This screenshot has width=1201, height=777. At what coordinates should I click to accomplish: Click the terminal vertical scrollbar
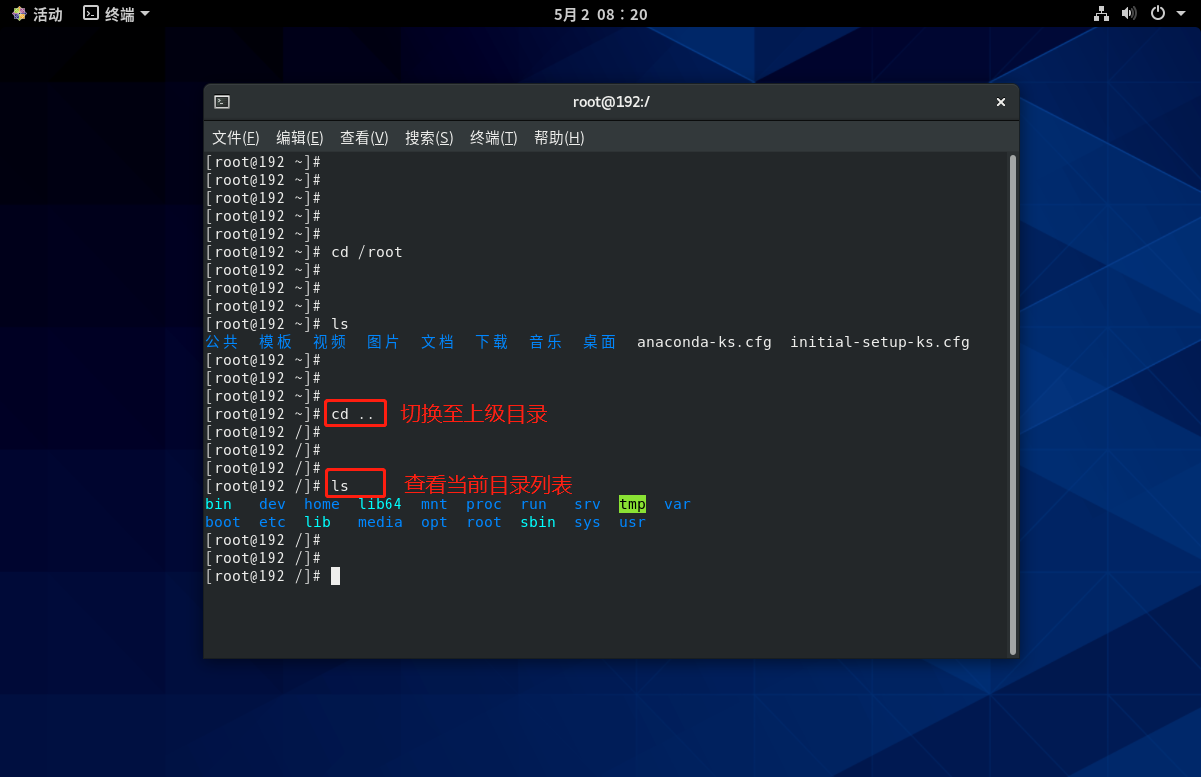coord(1012,400)
